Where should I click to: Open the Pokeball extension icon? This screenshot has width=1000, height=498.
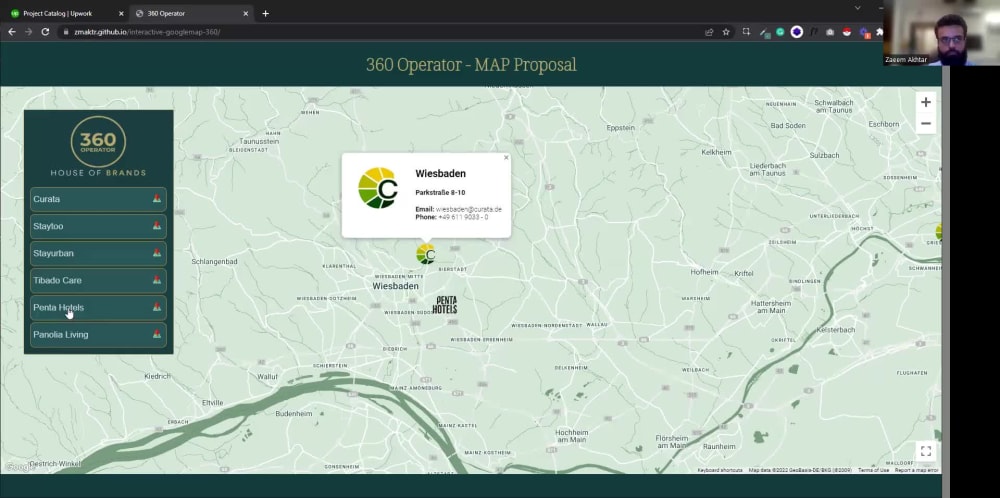[x=846, y=32]
